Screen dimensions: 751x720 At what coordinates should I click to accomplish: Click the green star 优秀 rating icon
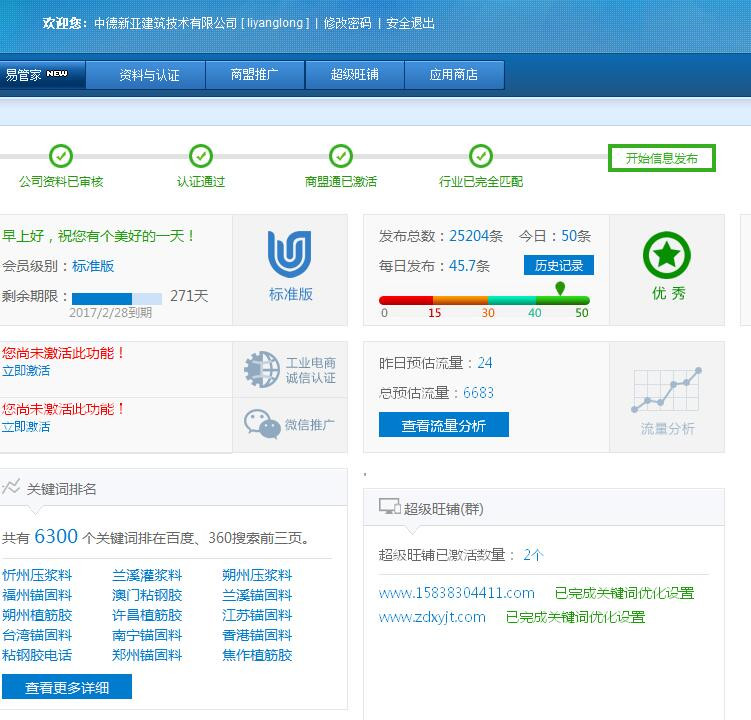(667, 256)
